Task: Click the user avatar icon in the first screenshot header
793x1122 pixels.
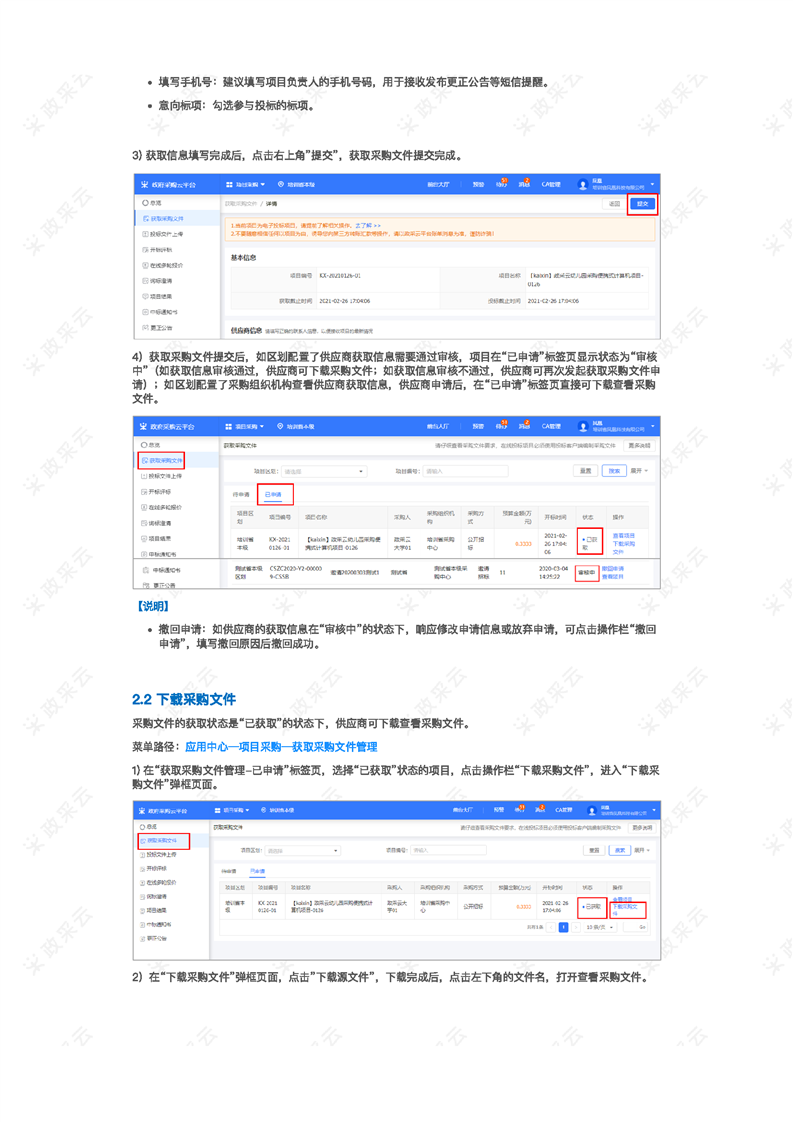Action: click(583, 185)
